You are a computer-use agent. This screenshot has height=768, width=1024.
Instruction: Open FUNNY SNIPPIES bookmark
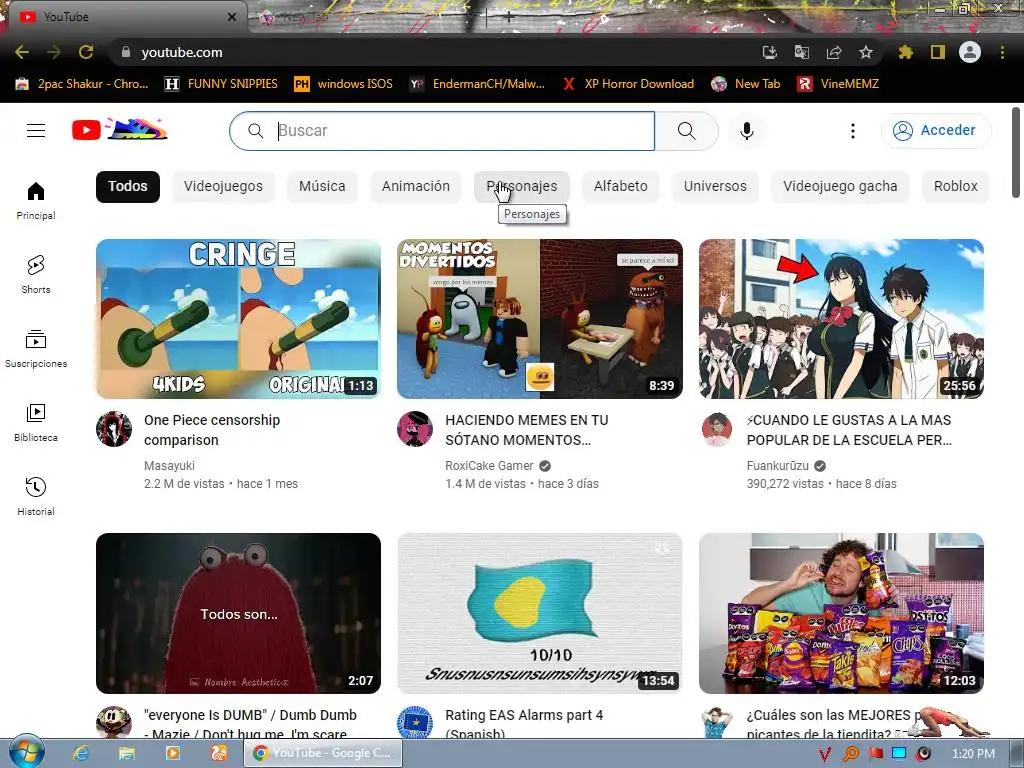pyautogui.click(x=221, y=84)
